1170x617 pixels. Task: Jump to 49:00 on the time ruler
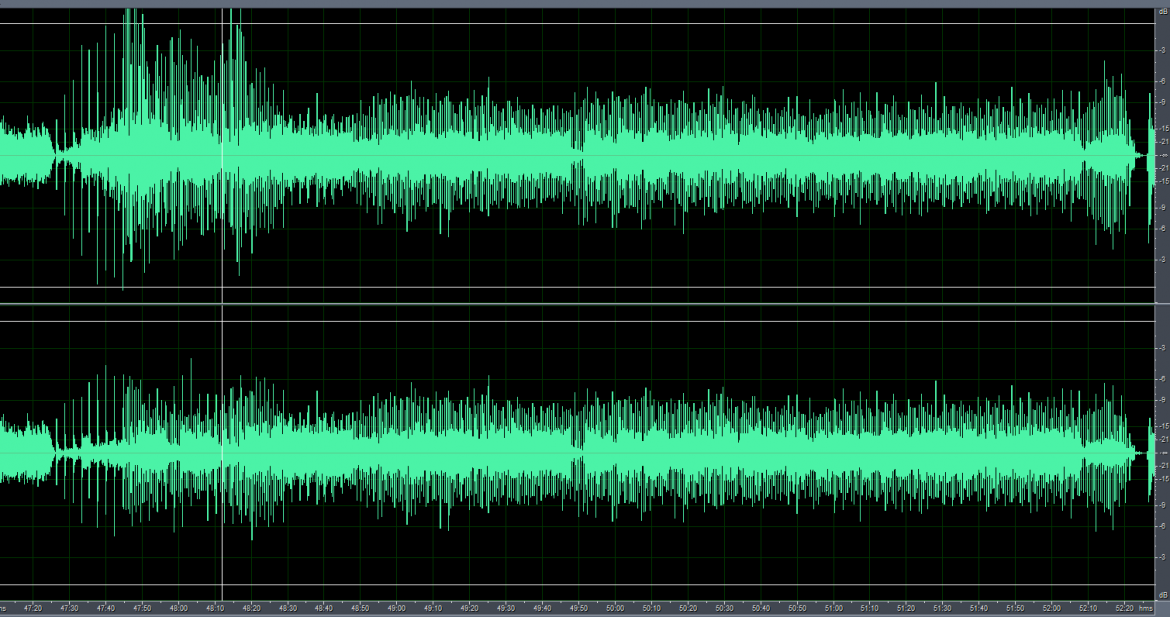pyautogui.click(x=397, y=607)
